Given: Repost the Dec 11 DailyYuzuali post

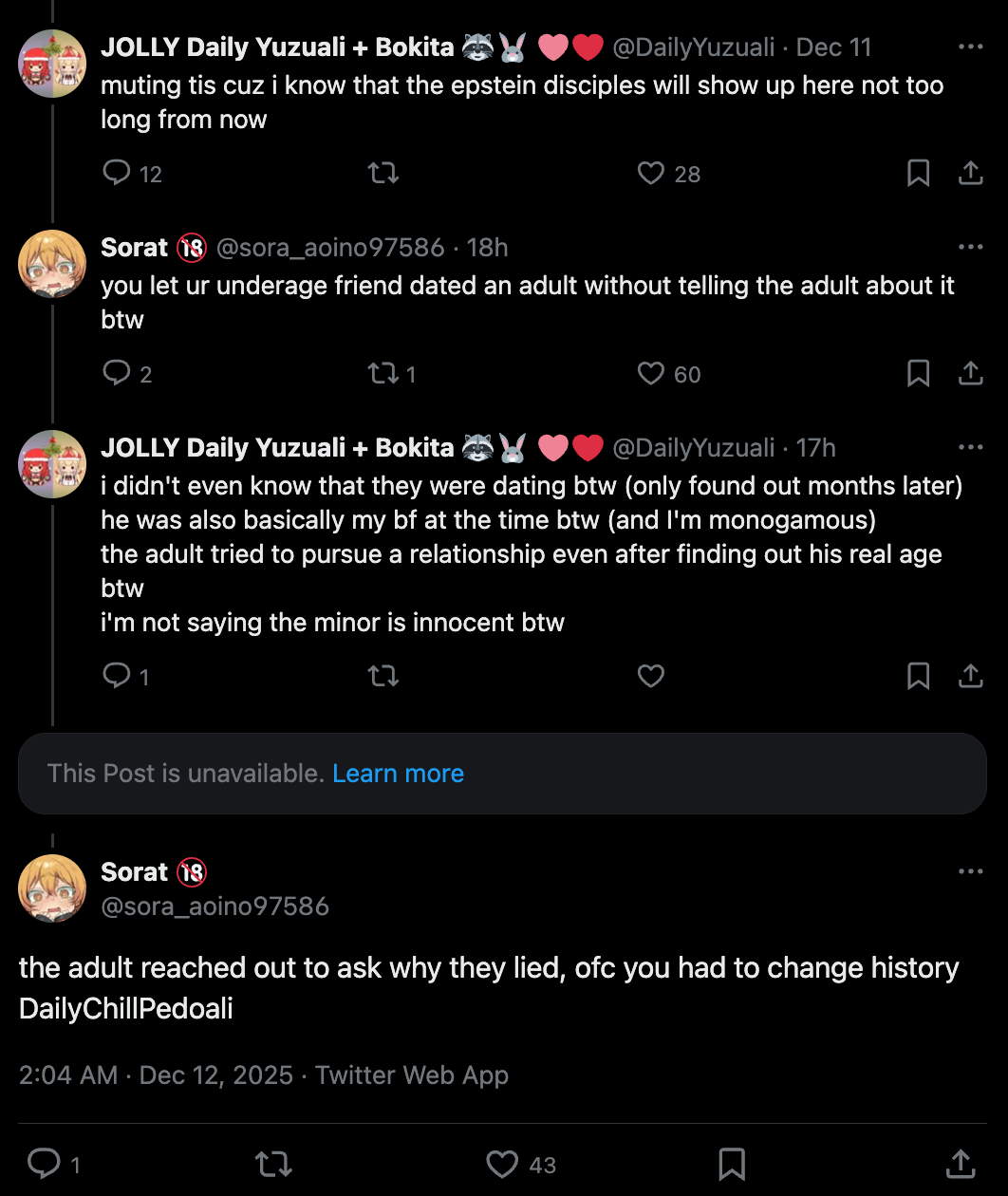Looking at the screenshot, I should (383, 173).
